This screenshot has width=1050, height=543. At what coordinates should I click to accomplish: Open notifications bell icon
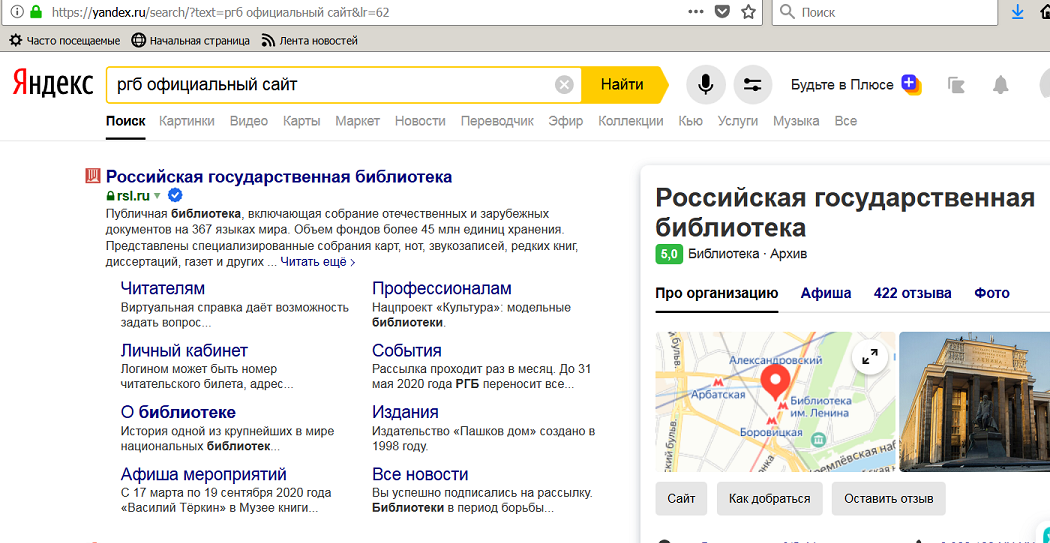(x=1000, y=85)
